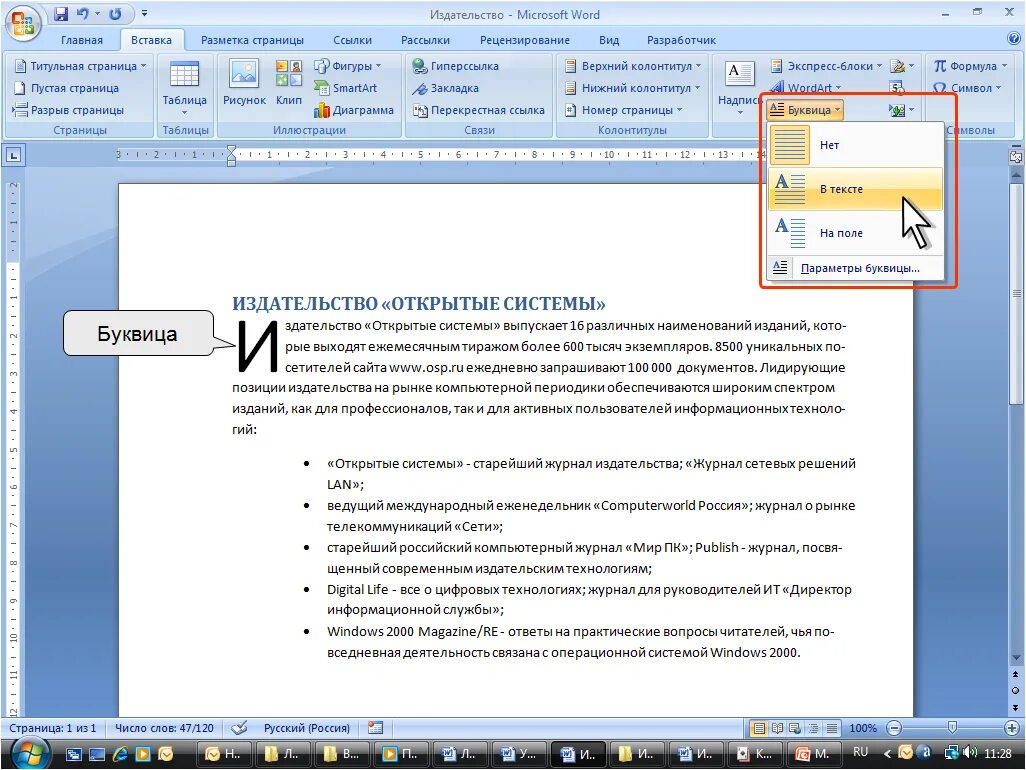Switch to Разметка страницы tab
Viewport: 1026px width, 770px height.
pyautogui.click(x=253, y=40)
